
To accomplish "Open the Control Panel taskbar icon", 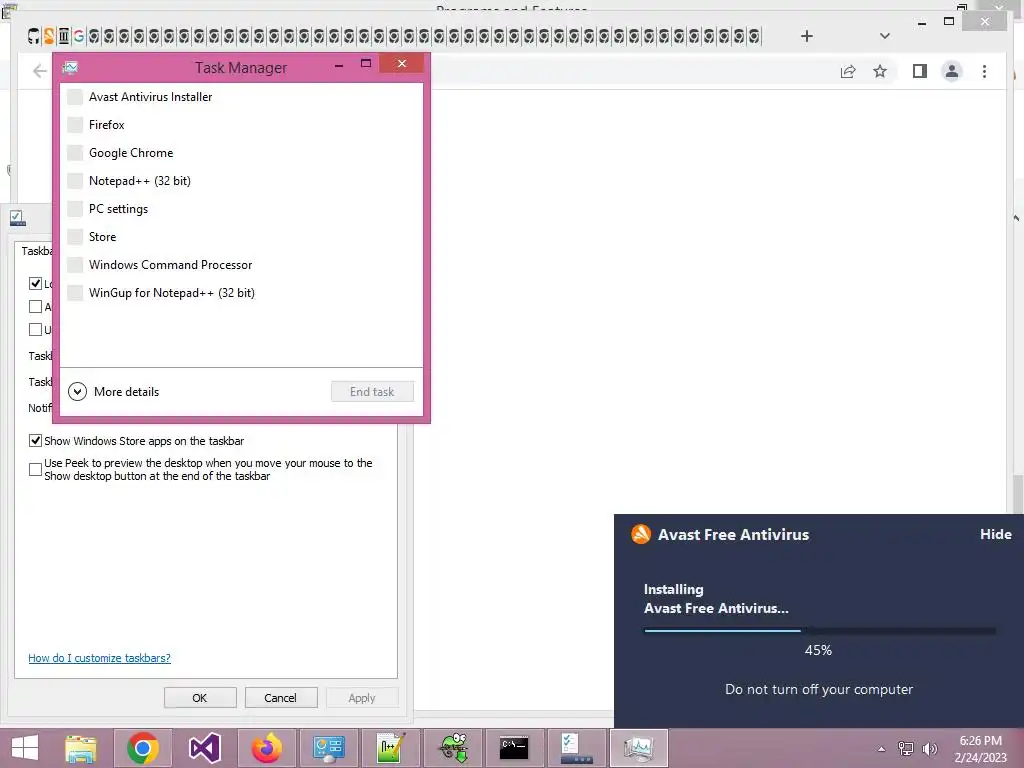I will click(328, 748).
